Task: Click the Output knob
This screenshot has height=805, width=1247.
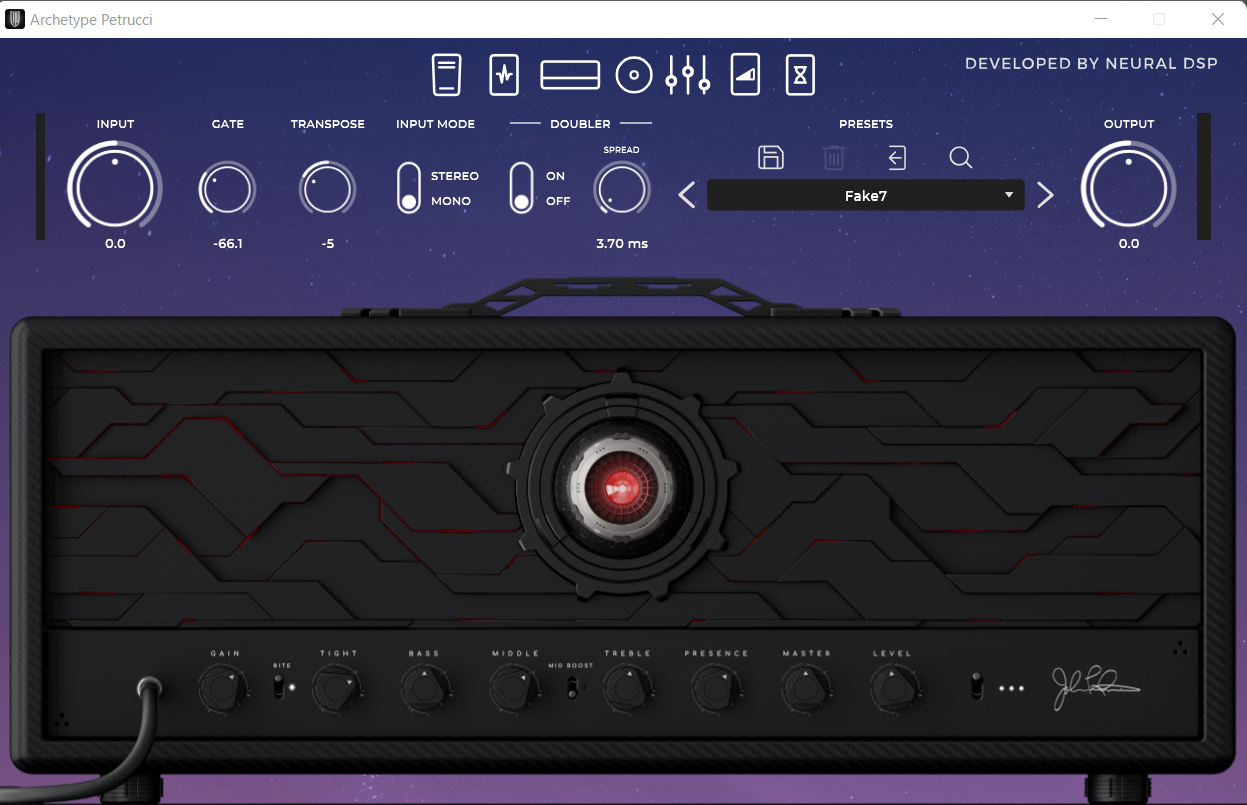Action: click(x=1129, y=188)
